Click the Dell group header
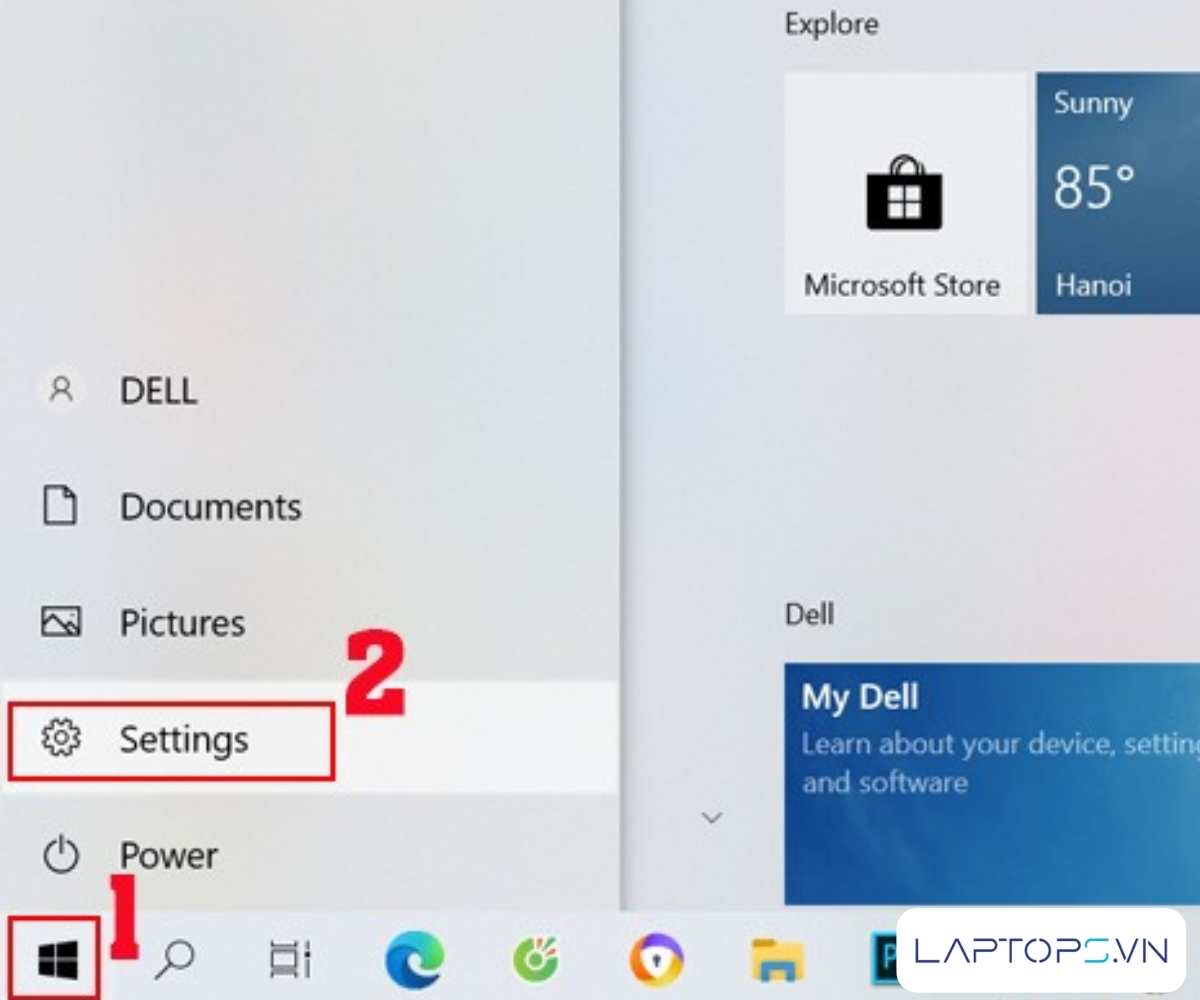Viewport: 1200px width, 1000px height. [809, 614]
